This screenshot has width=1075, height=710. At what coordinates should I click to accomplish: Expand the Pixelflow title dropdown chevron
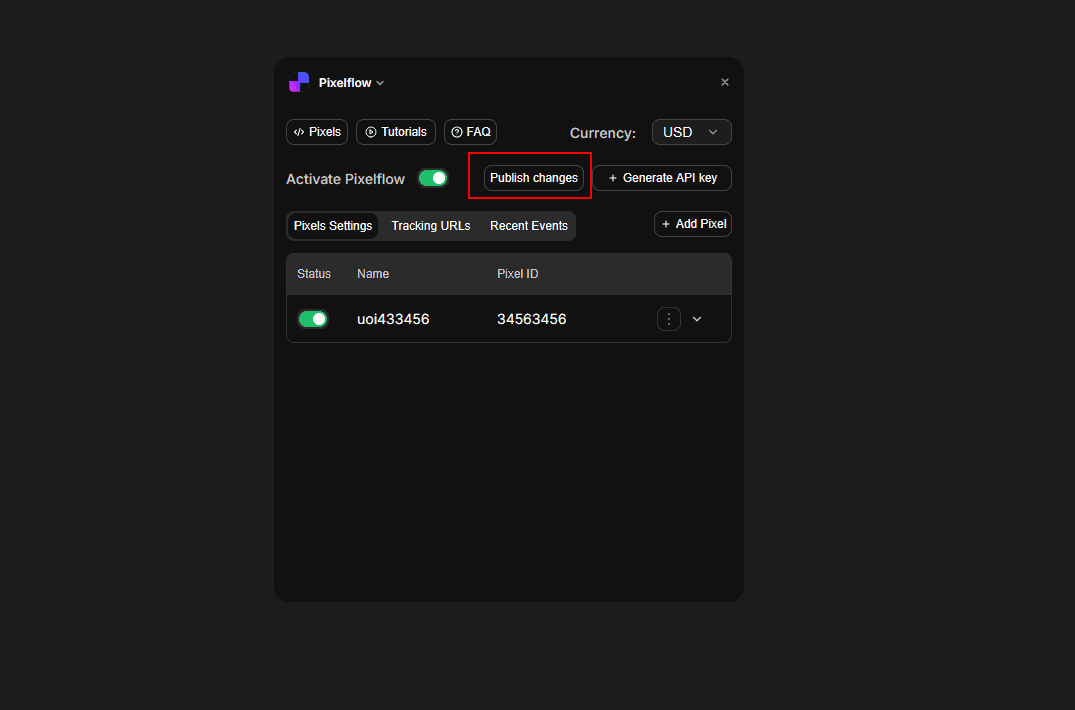point(380,83)
